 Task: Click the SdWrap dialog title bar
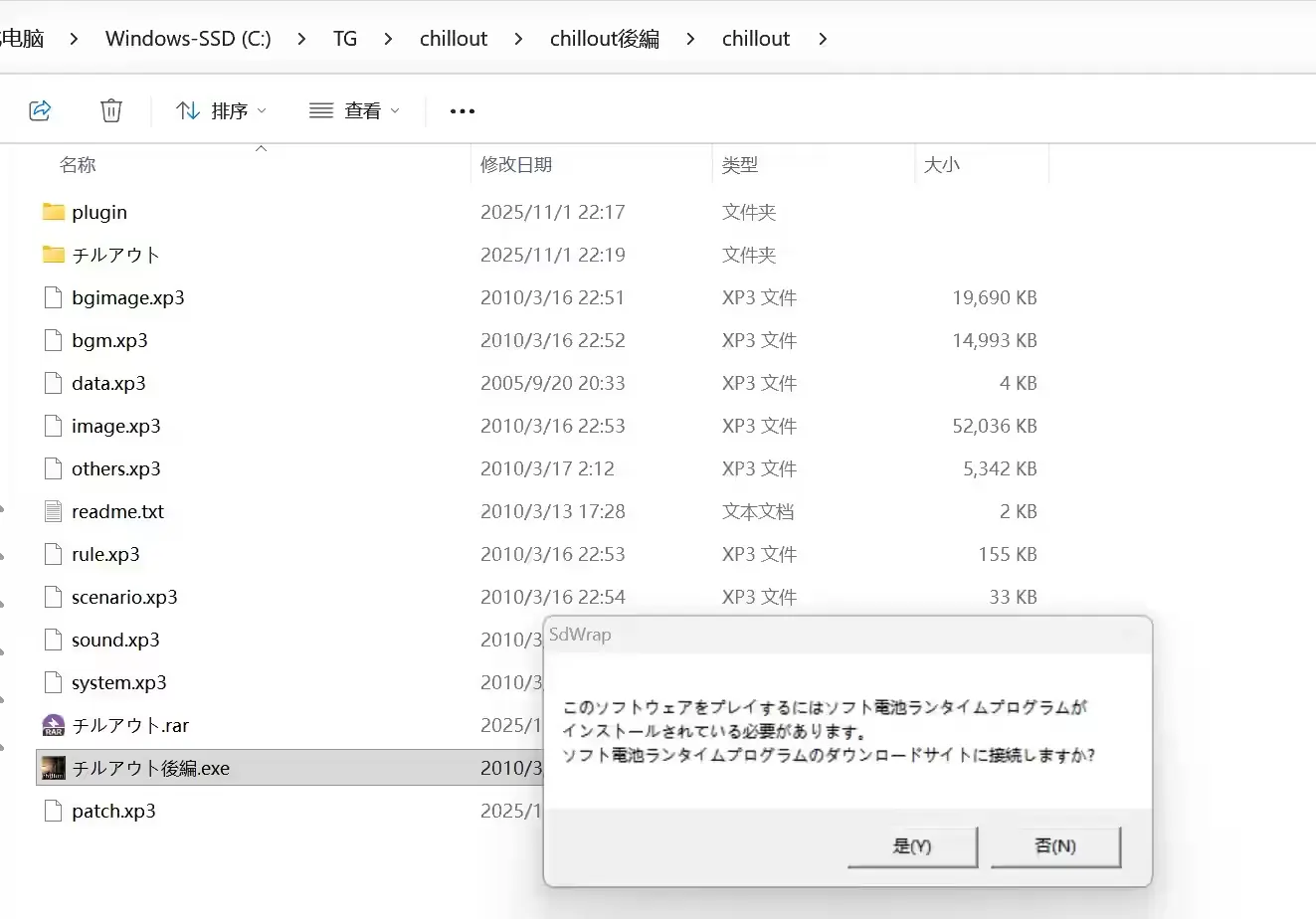[x=847, y=635]
